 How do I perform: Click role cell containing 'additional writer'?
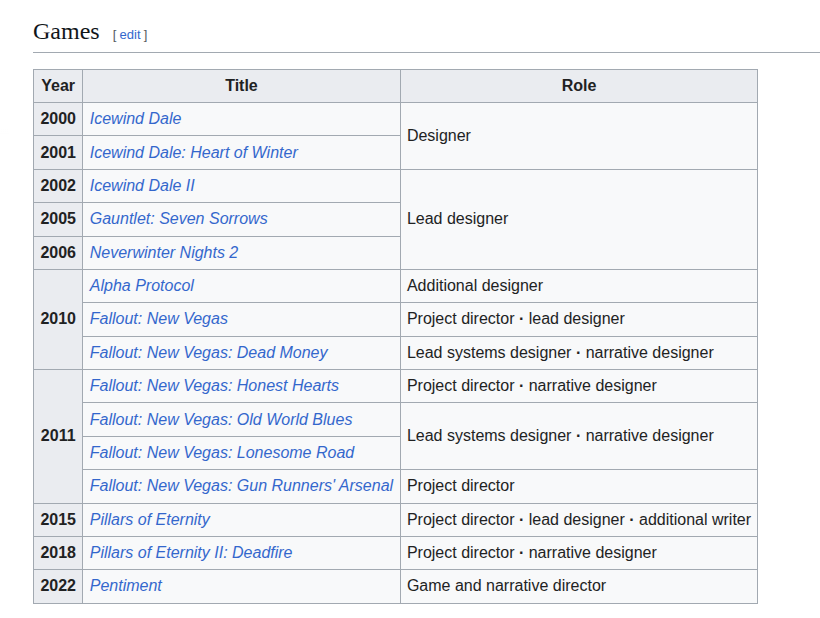coord(578,519)
